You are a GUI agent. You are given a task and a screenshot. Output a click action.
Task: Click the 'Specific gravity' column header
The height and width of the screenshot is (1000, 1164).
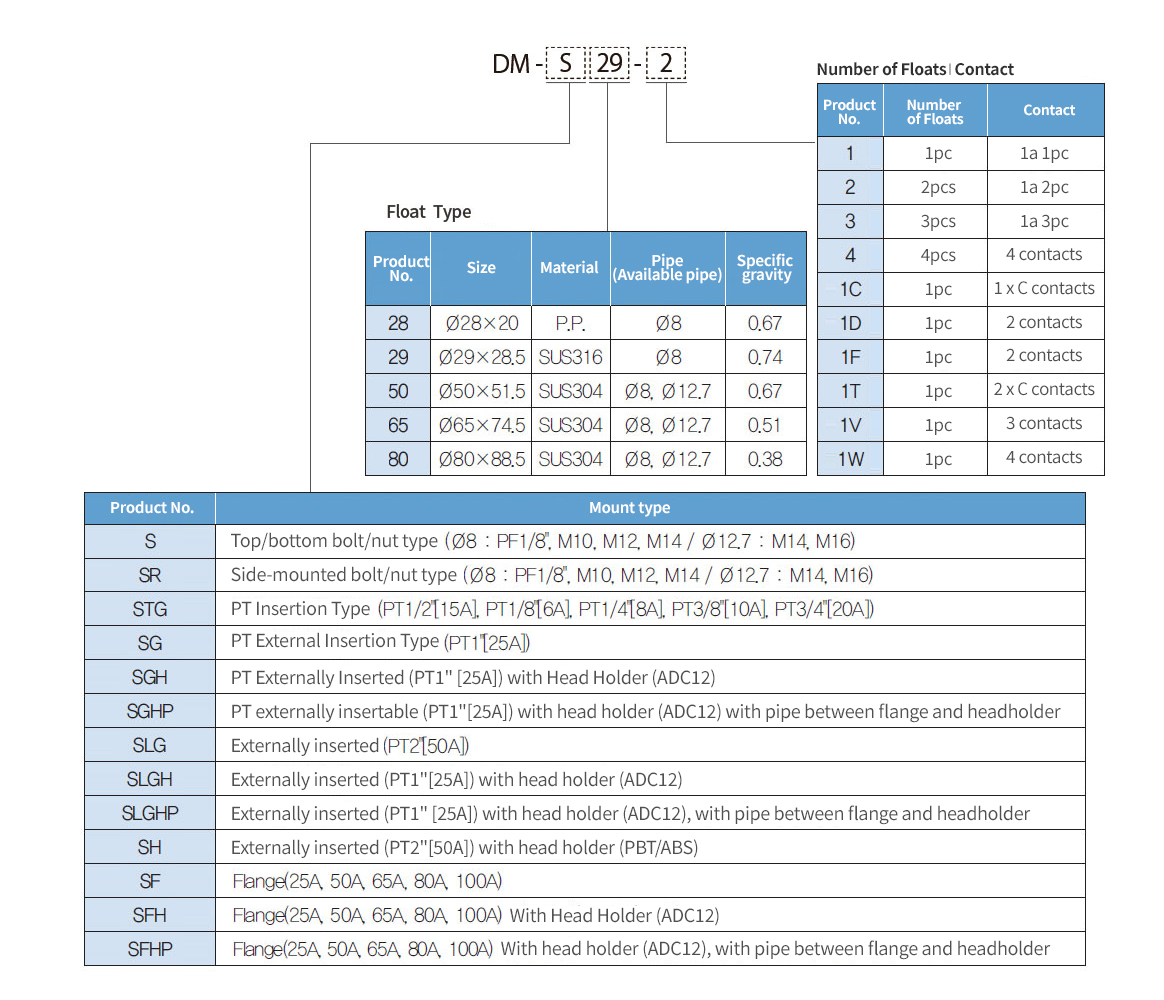coord(765,268)
